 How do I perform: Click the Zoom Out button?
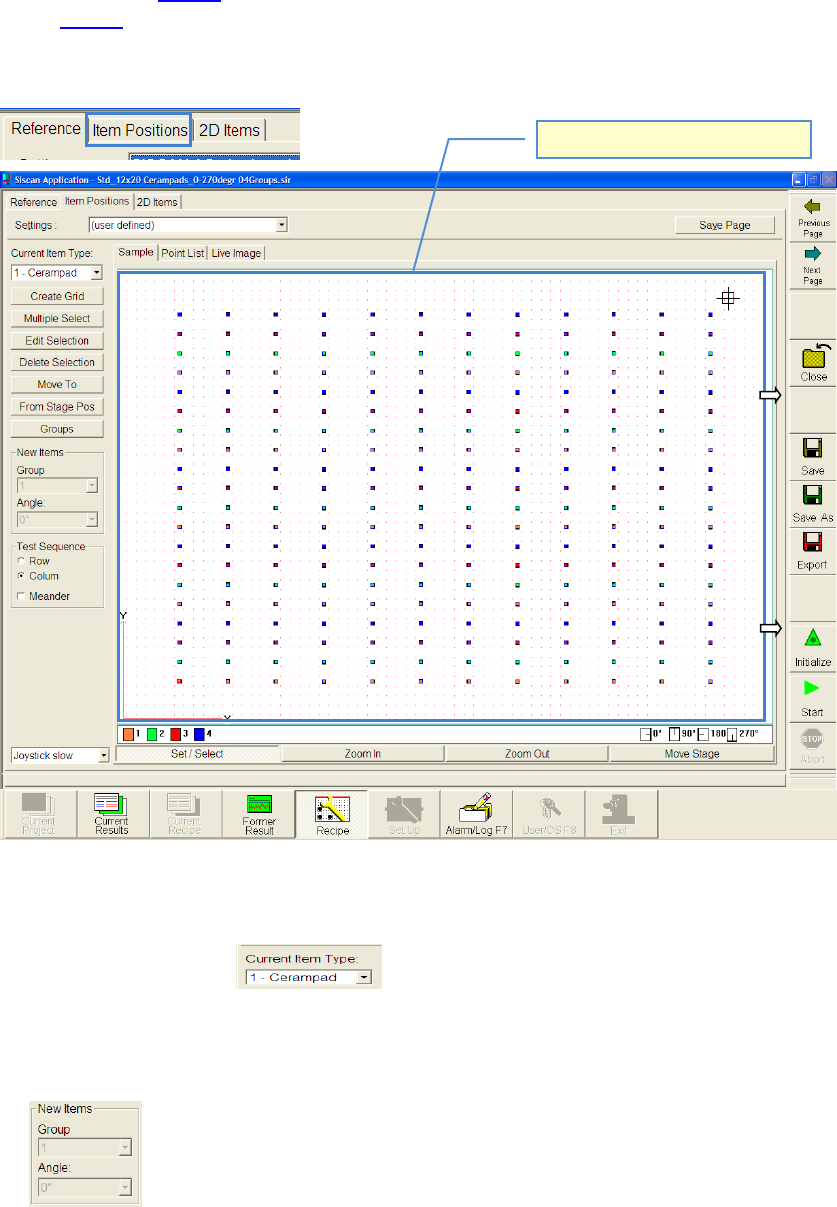(x=526, y=754)
